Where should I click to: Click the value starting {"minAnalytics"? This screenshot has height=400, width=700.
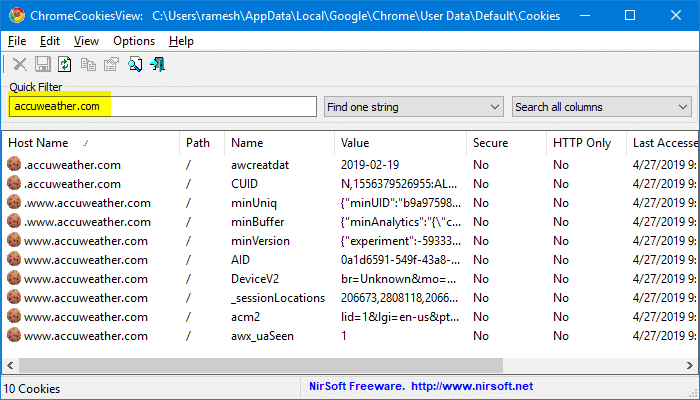pos(400,222)
